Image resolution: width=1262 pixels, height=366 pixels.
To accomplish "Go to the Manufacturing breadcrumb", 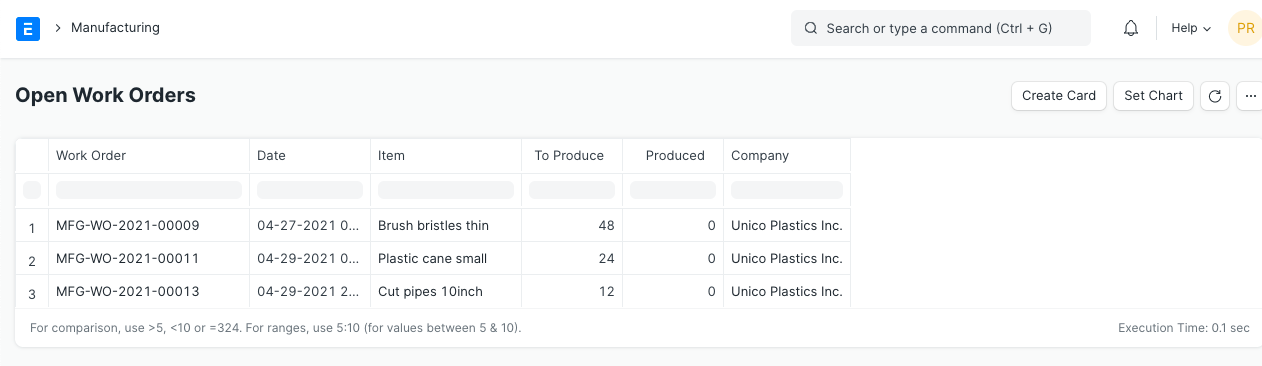I will pos(115,28).
